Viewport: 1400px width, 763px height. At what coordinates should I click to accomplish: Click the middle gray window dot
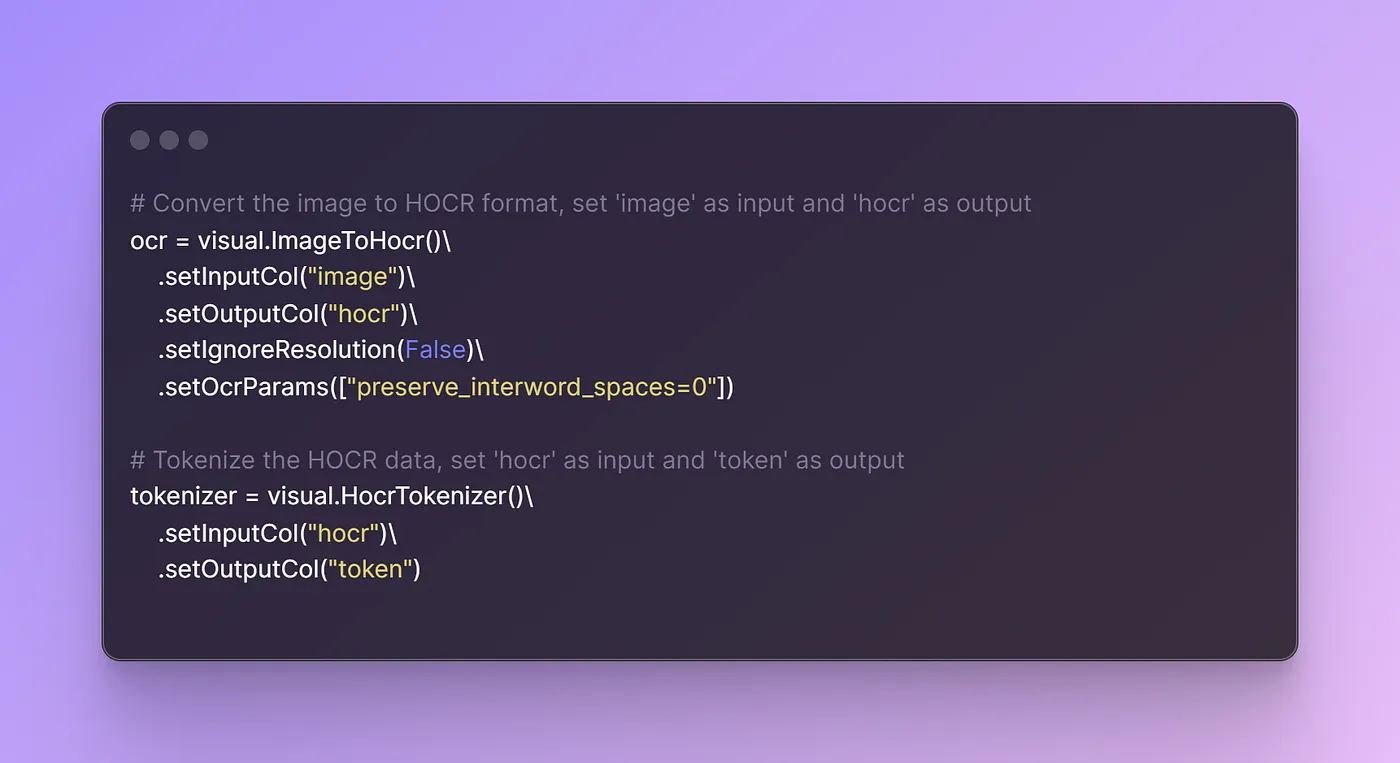click(169, 140)
